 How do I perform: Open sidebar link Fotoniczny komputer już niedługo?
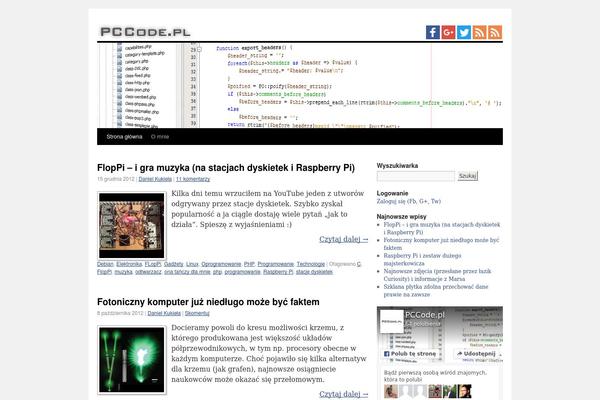[x=441, y=244]
